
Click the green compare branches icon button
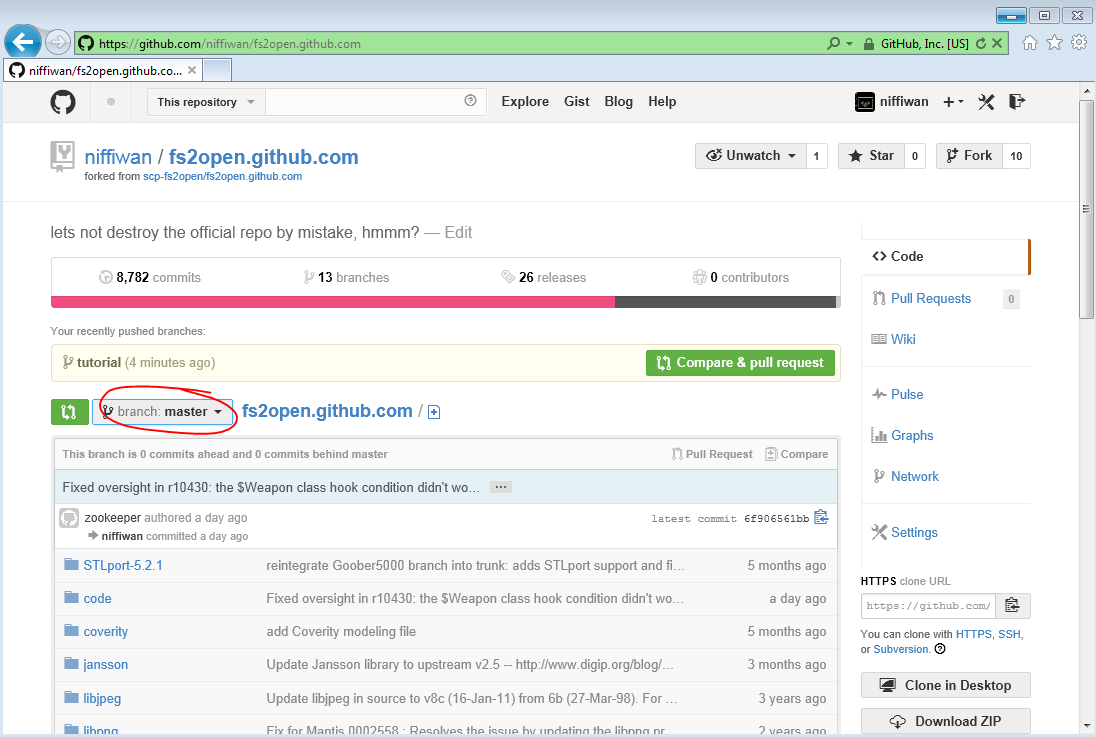pyautogui.click(x=68, y=412)
